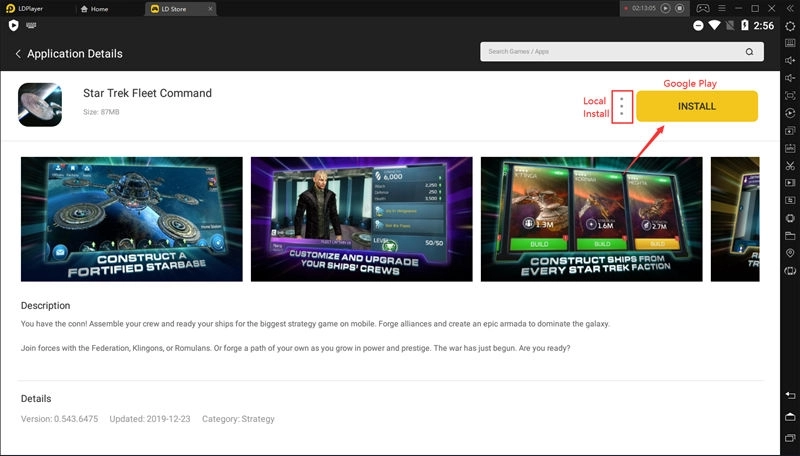
Task: Click the Star Trek Fleet Command app icon
Action: click(42, 103)
